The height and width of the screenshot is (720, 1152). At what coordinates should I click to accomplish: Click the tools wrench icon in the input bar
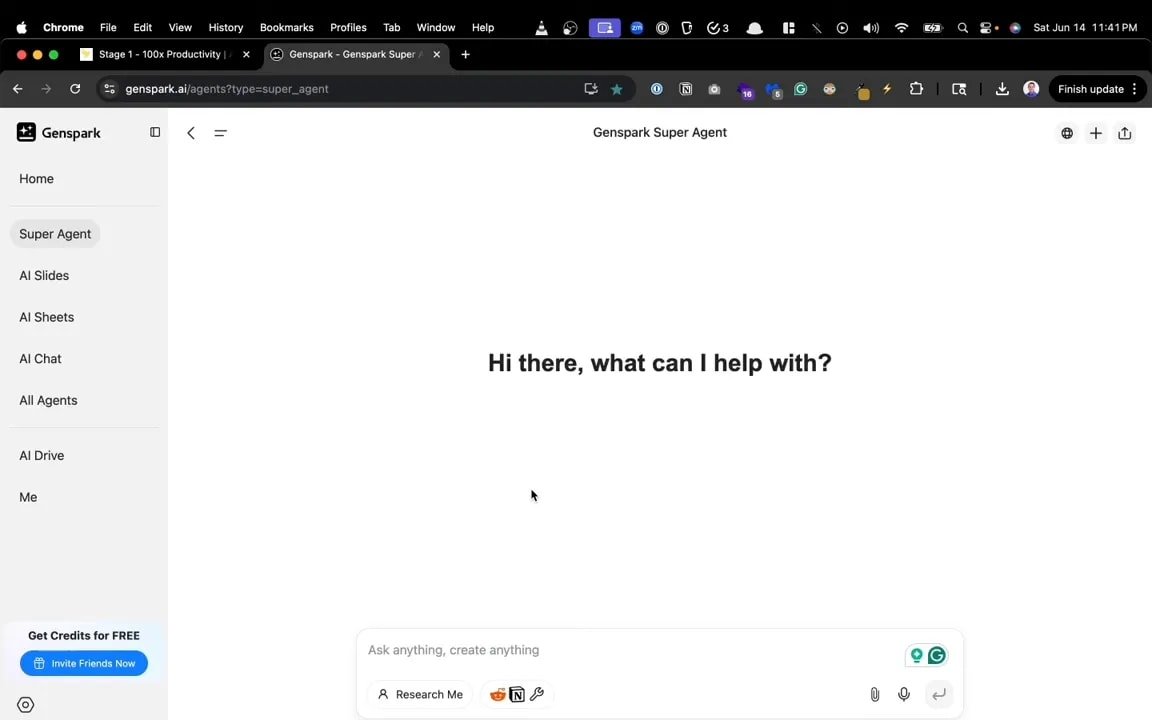(537, 694)
